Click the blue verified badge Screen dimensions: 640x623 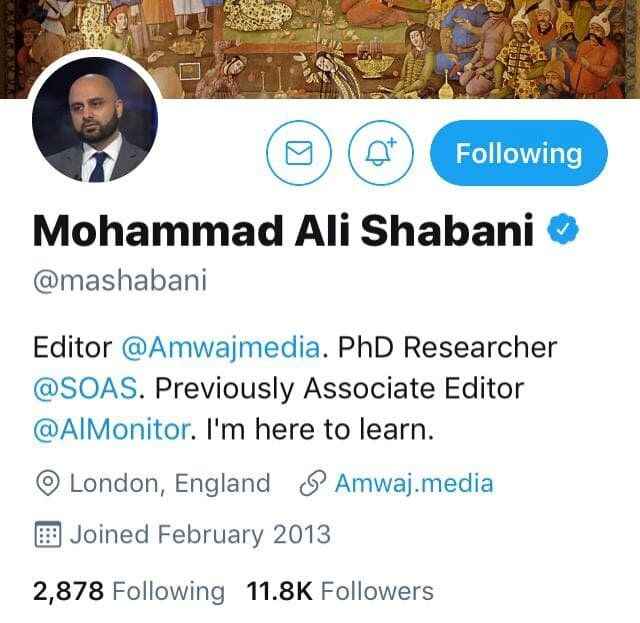(x=563, y=229)
